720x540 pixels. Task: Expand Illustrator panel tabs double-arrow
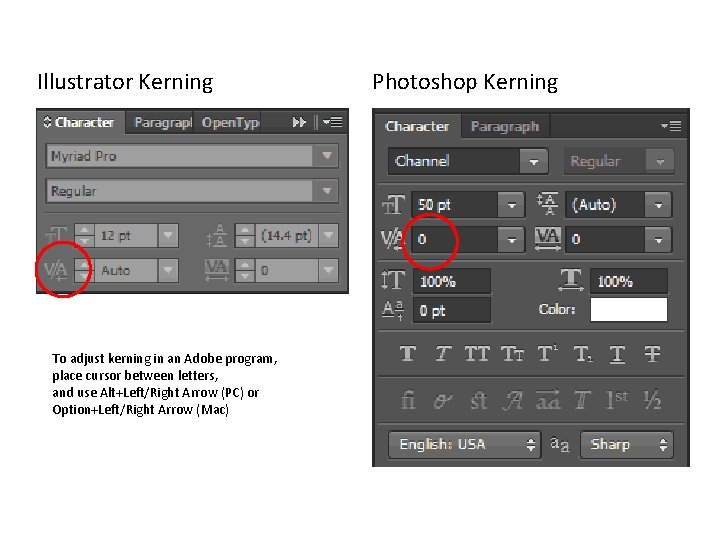(299, 122)
